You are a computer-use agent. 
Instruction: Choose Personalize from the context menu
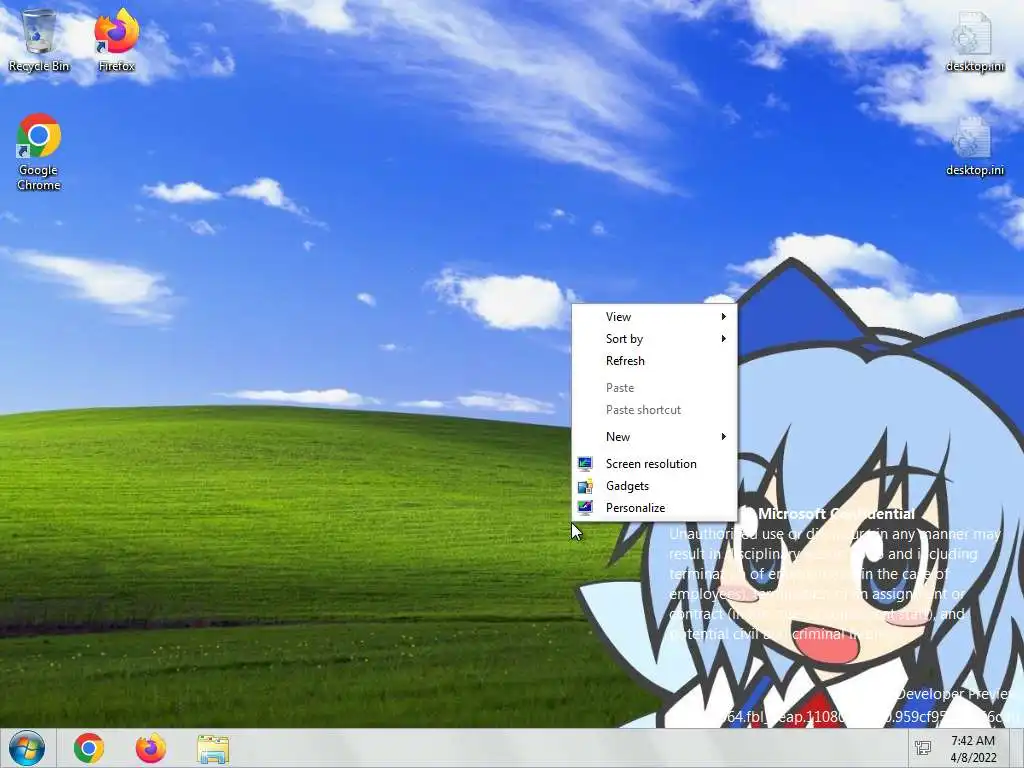coord(654,507)
